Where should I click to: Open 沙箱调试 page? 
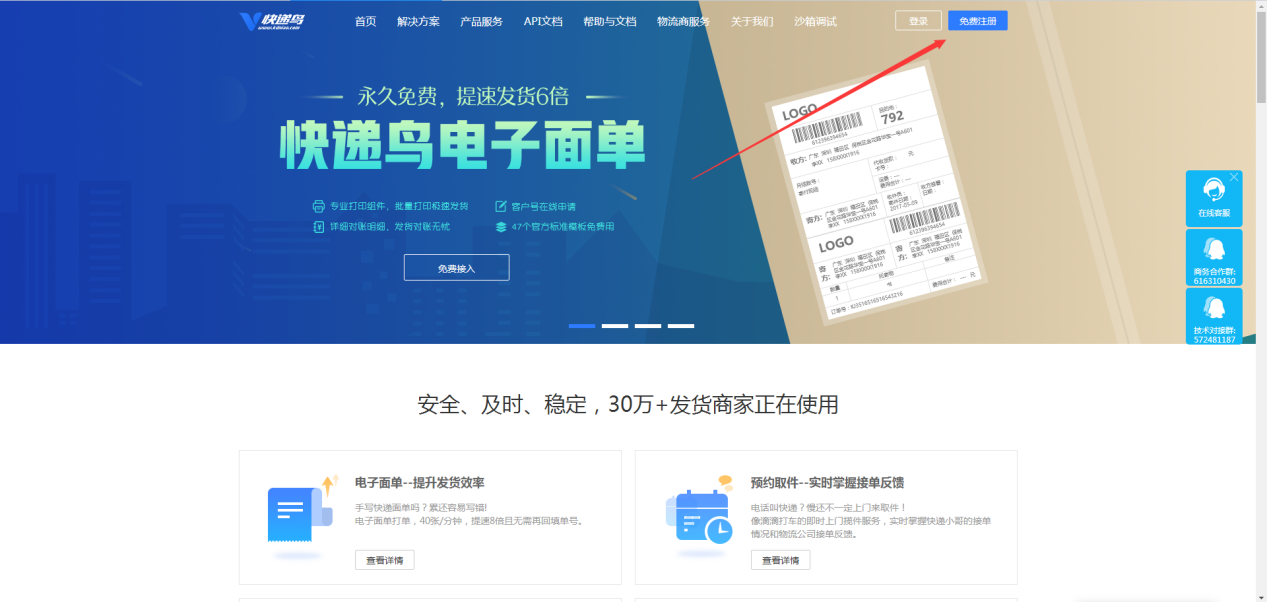(x=815, y=21)
